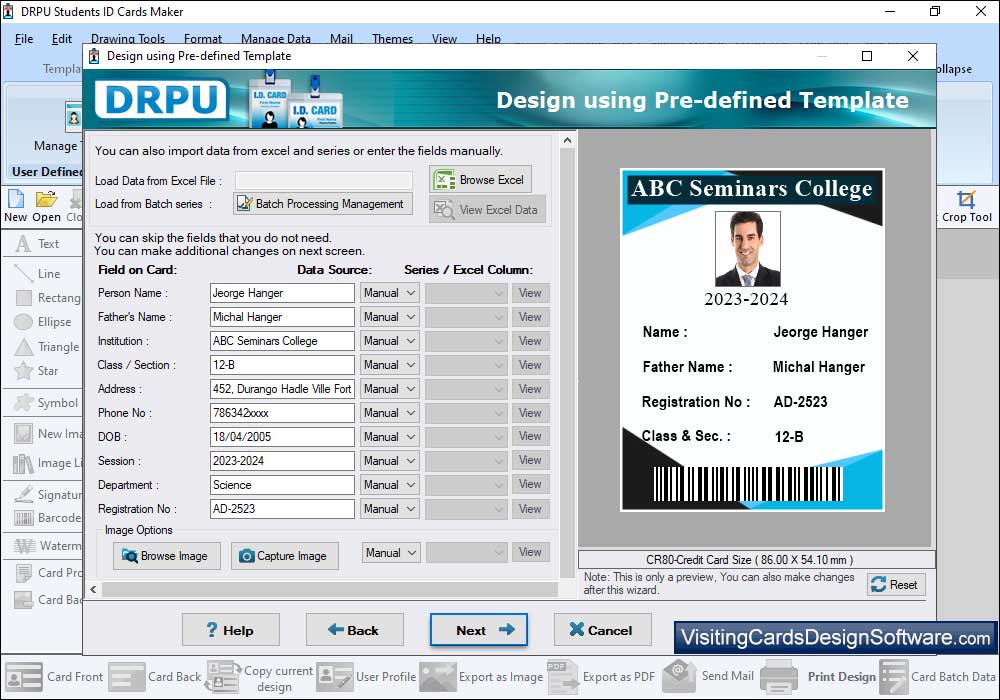
Task: Click Print Design
Action: tap(818, 677)
